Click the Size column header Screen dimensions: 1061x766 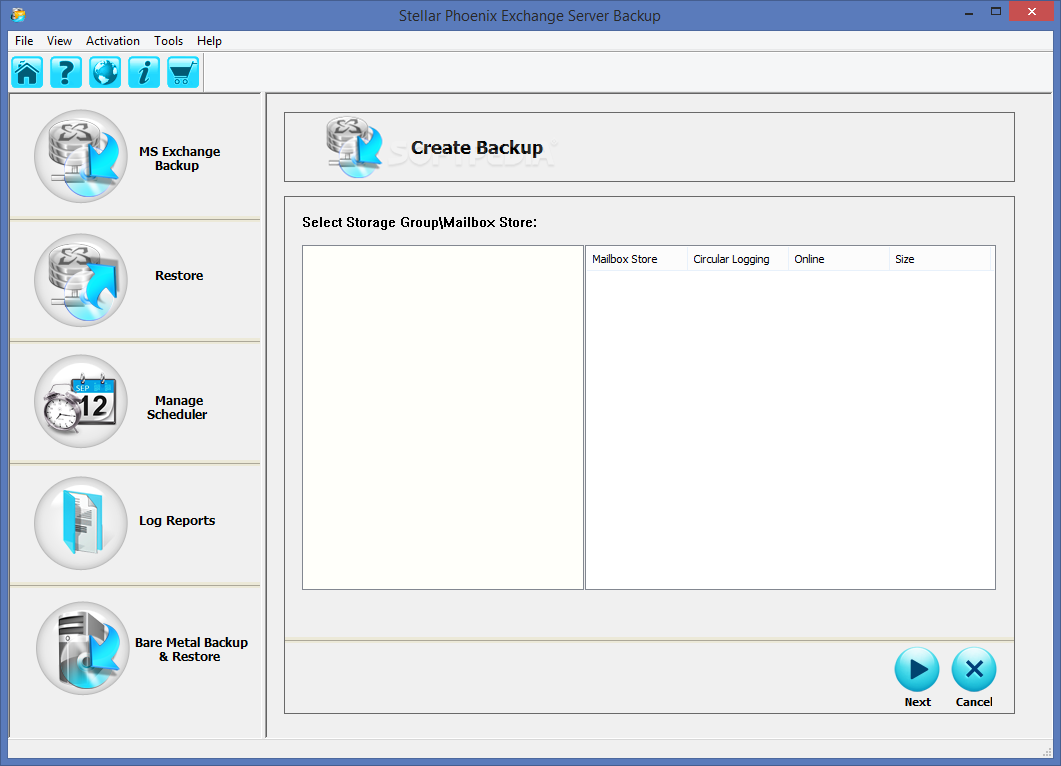coord(939,259)
